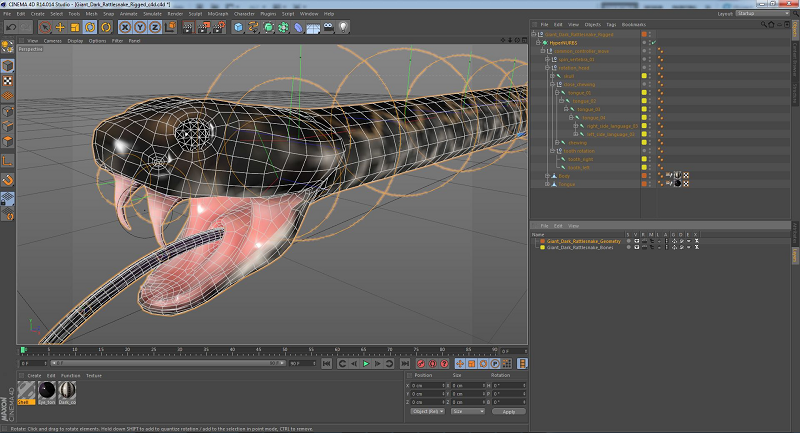The image size is (800, 433).
Task: Select the Move tool in top toolbar
Action: (61, 27)
